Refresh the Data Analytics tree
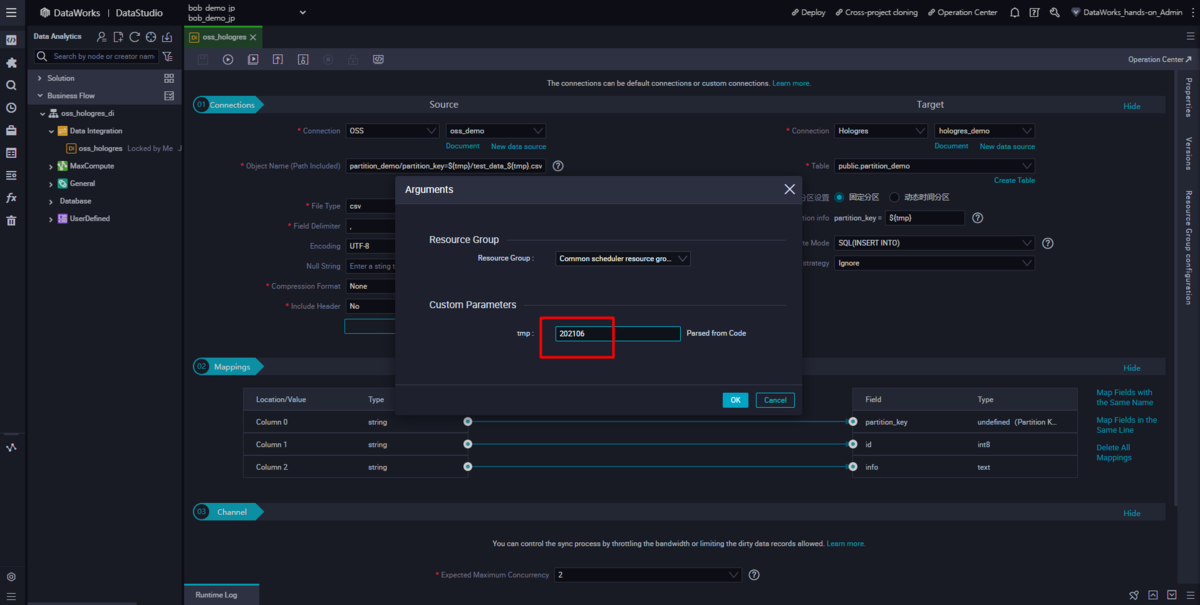The image size is (1200, 605). coord(134,37)
